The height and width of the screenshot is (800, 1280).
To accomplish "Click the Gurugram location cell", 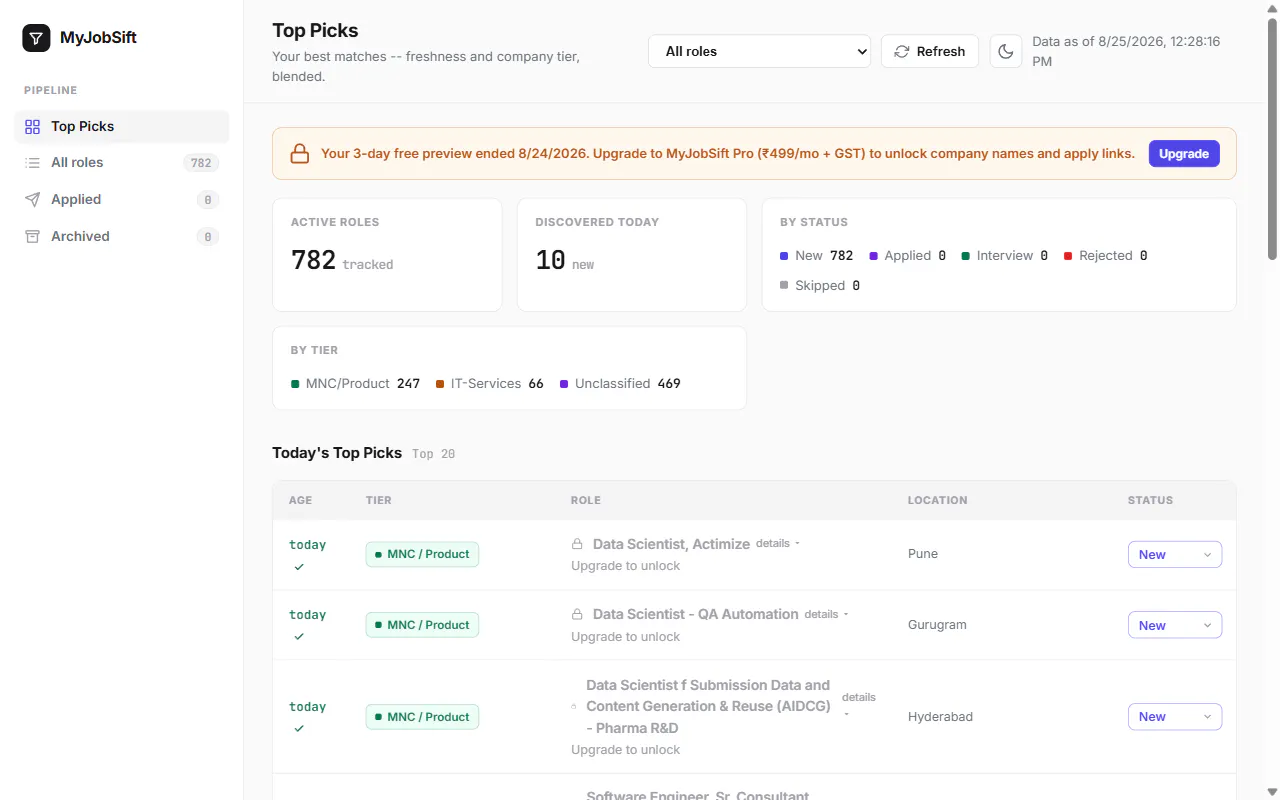I will [937, 625].
